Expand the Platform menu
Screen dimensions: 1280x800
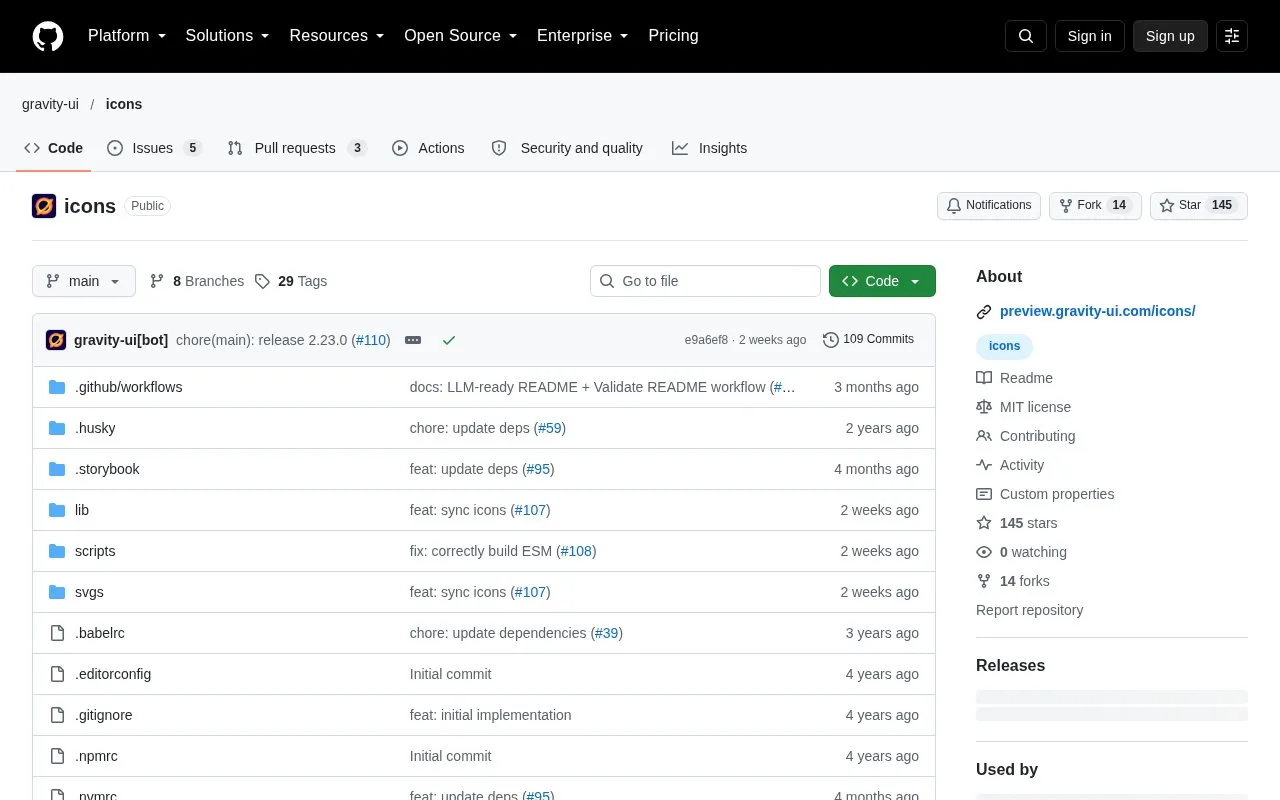(127, 36)
